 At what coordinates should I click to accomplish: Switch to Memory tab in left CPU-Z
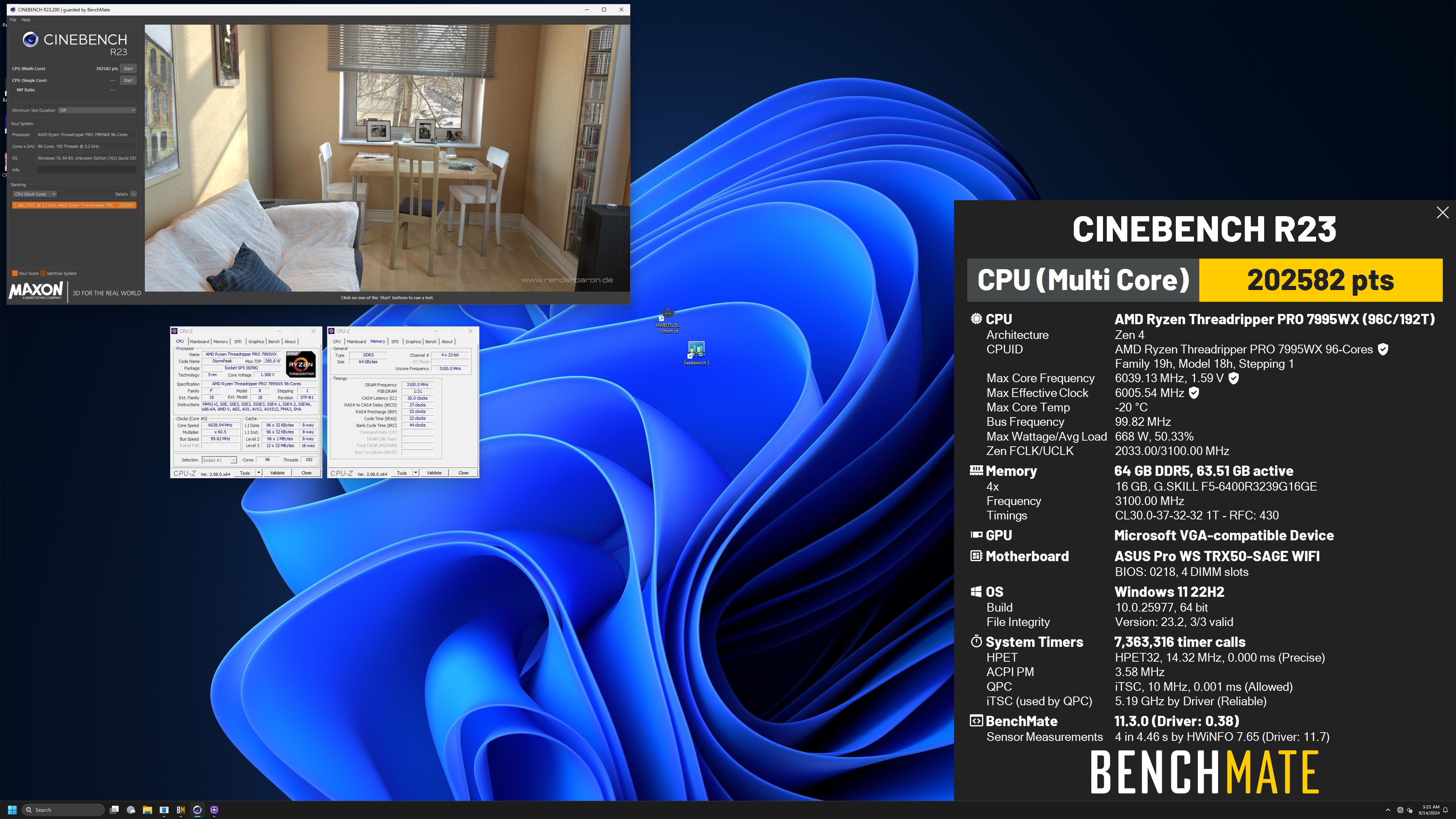pyautogui.click(x=220, y=341)
